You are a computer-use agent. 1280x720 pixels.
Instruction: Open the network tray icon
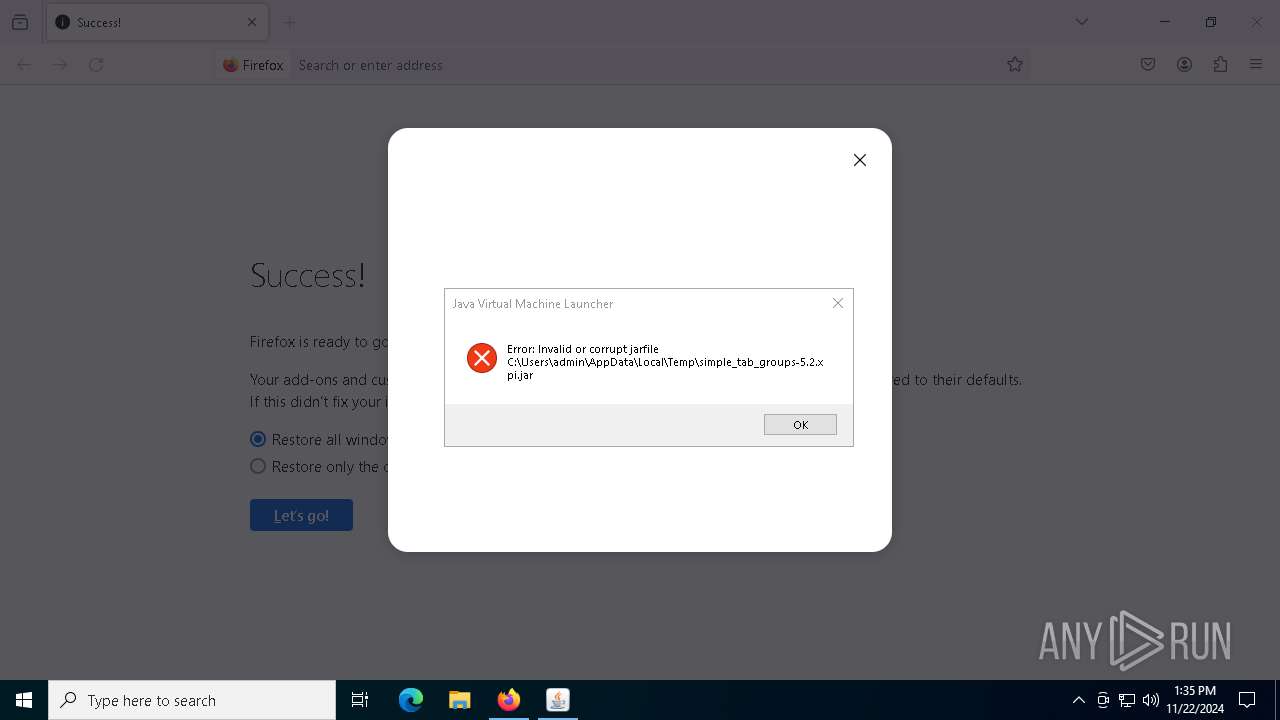click(1127, 700)
